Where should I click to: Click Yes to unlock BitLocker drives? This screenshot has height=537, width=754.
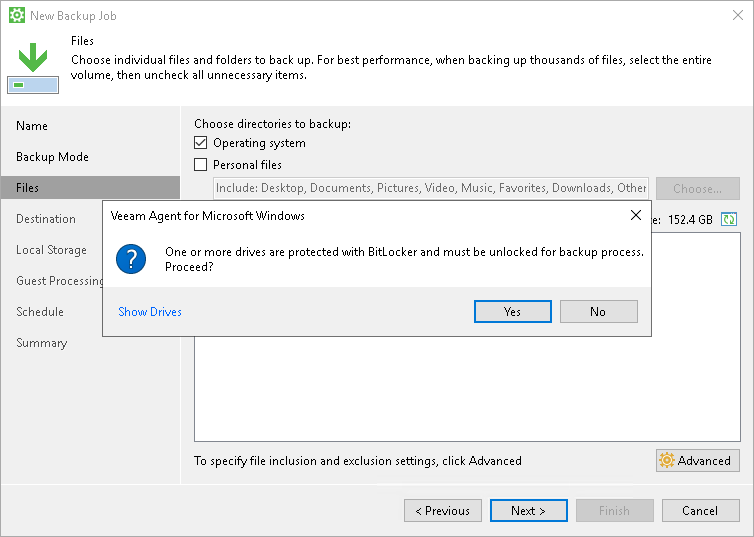(x=513, y=312)
